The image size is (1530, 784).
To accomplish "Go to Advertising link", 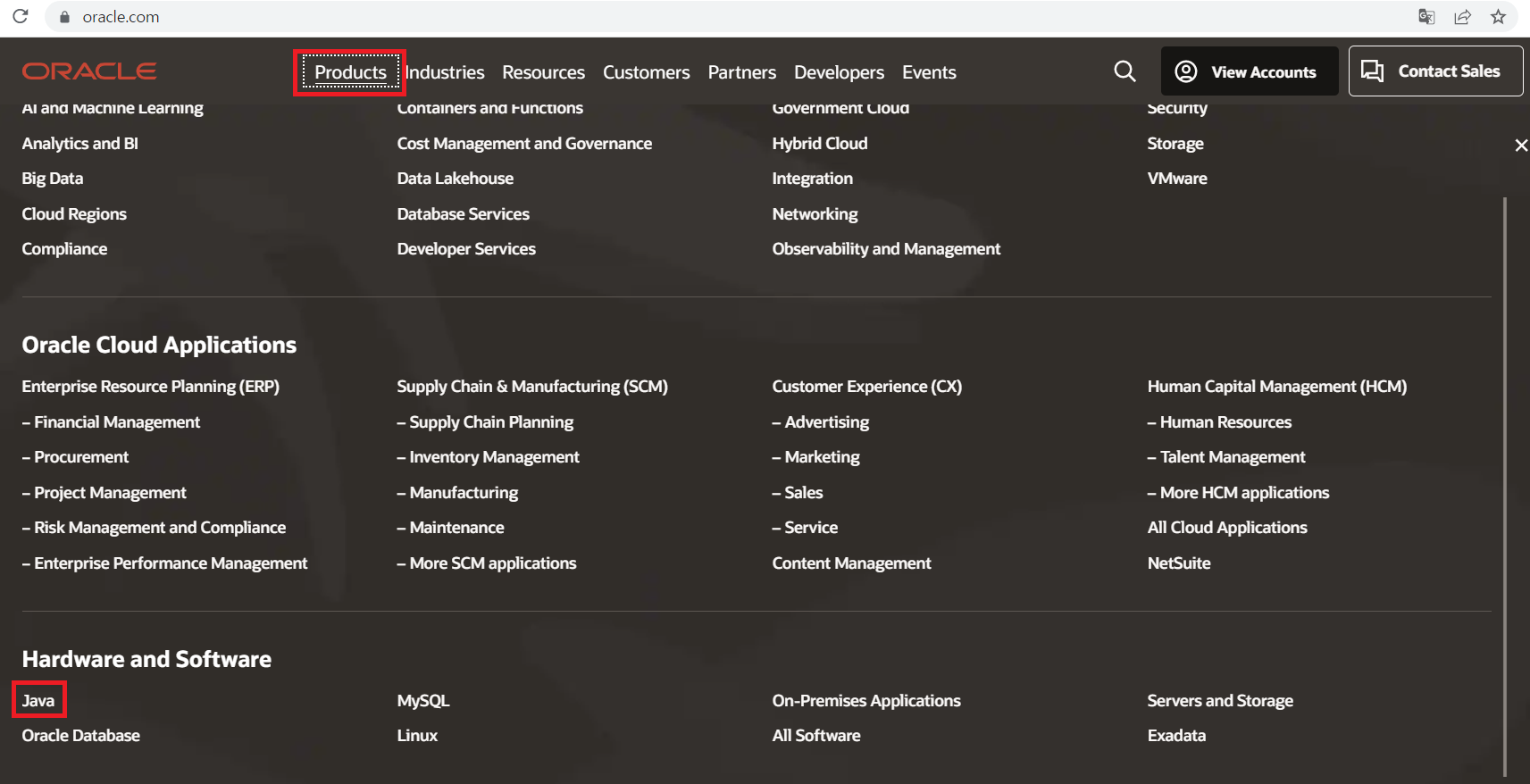I will (821, 422).
